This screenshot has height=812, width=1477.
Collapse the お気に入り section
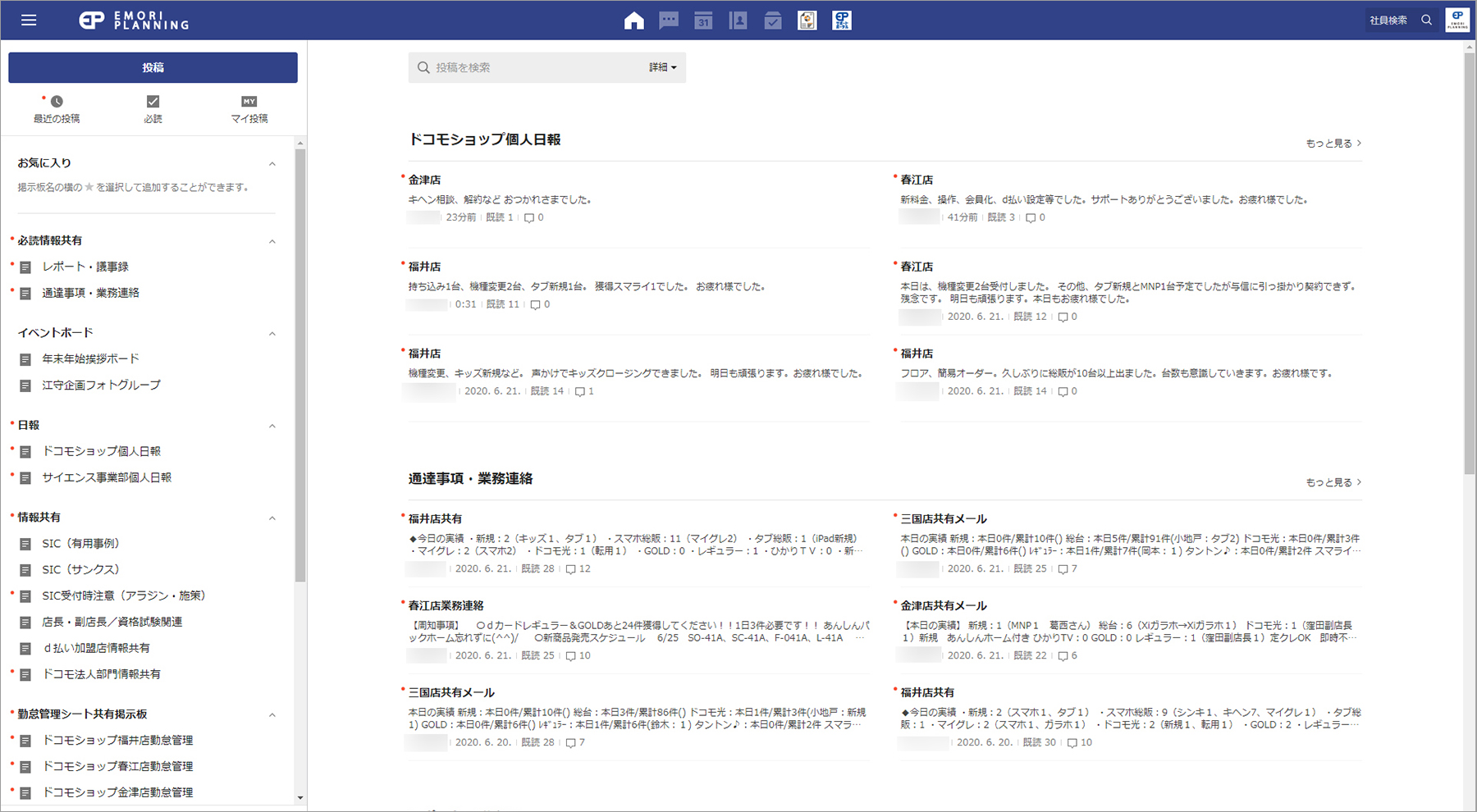coord(272,164)
